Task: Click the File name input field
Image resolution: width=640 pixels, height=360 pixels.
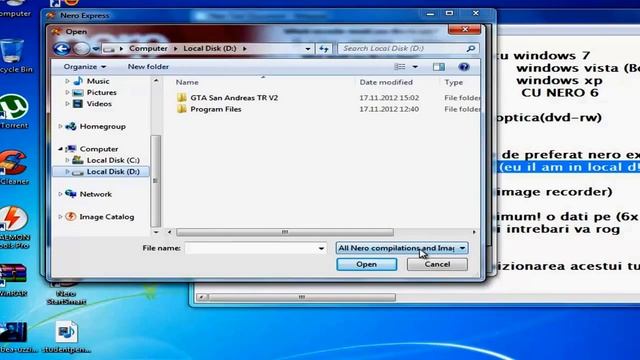Action: click(251, 248)
